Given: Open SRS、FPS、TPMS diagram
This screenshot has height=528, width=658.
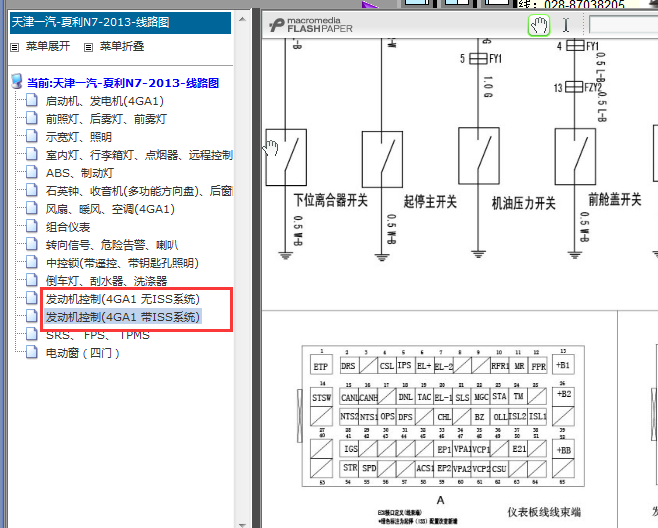Looking at the screenshot, I should pyautogui.click(x=97, y=335).
